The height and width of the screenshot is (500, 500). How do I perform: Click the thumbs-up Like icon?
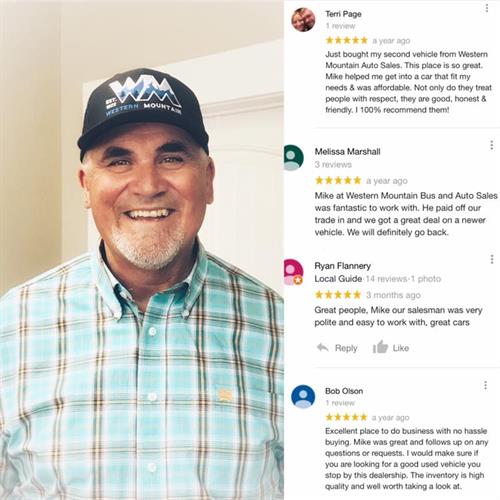pyautogui.click(x=380, y=347)
